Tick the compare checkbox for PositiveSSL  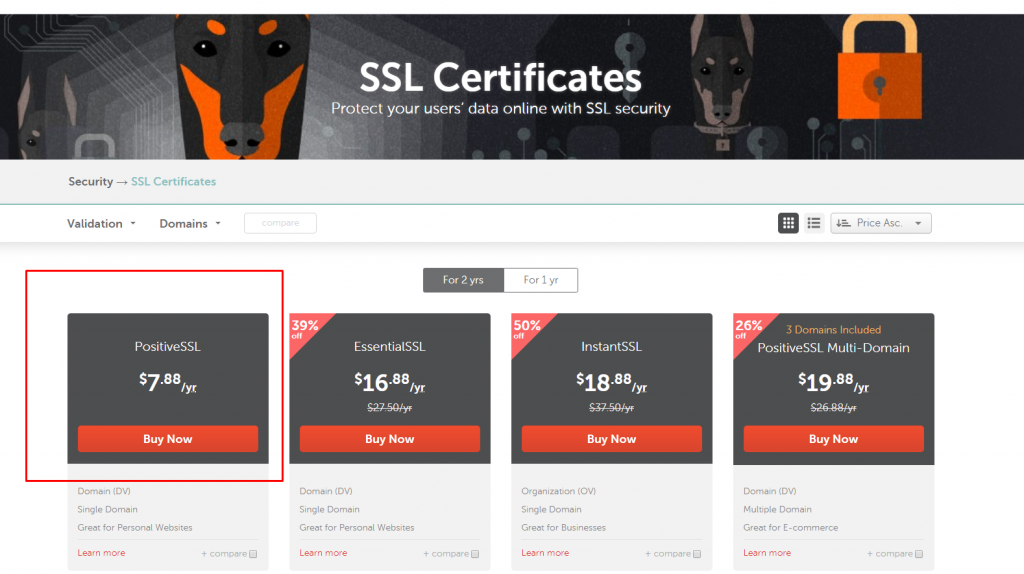pyautogui.click(x=253, y=554)
